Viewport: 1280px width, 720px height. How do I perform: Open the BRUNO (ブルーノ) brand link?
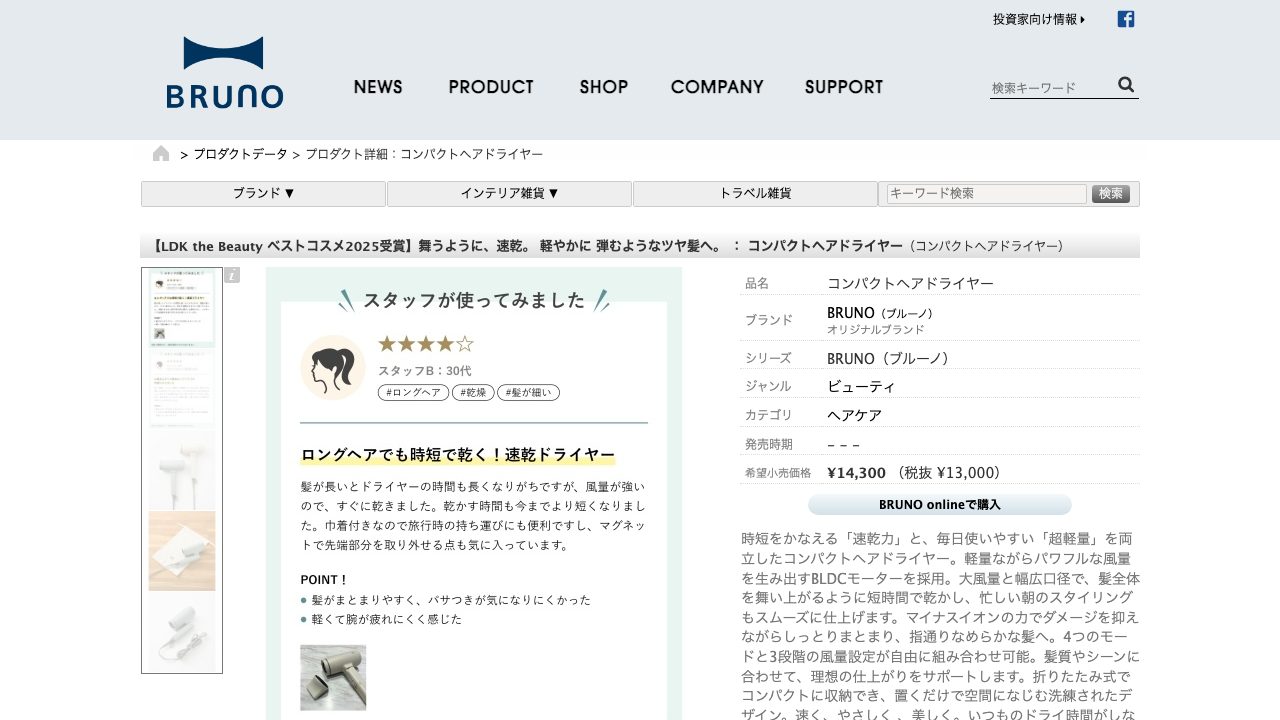pyautogui.click(x=880, y=313)
